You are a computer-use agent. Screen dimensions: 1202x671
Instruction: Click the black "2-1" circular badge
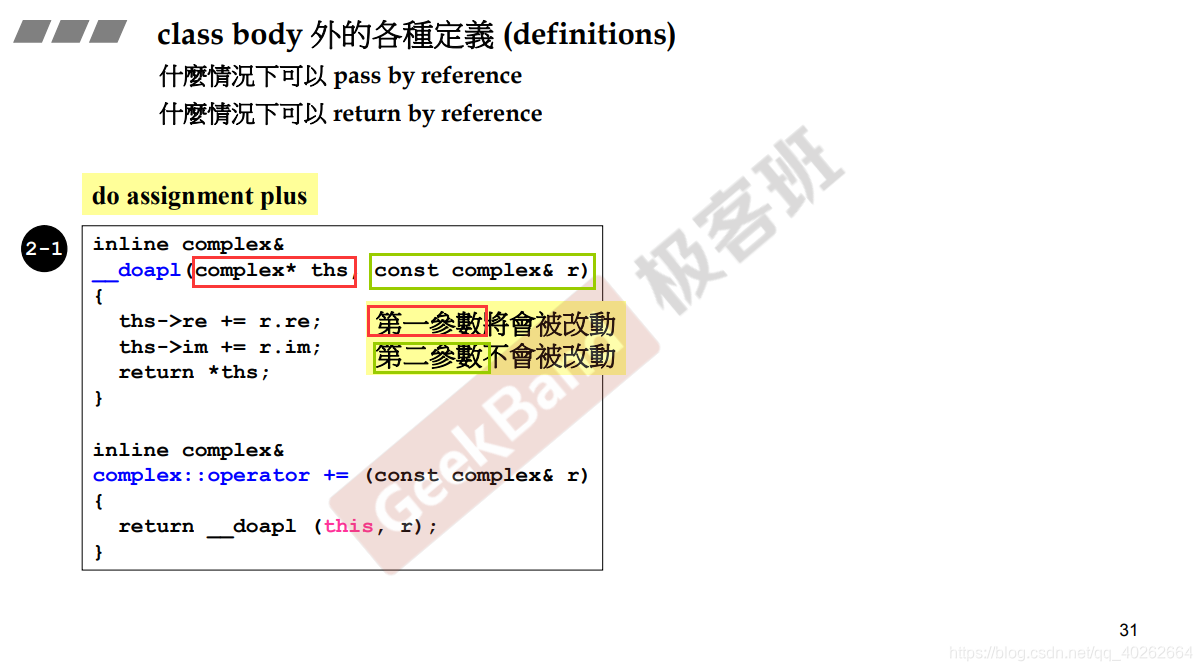point(43,249)
